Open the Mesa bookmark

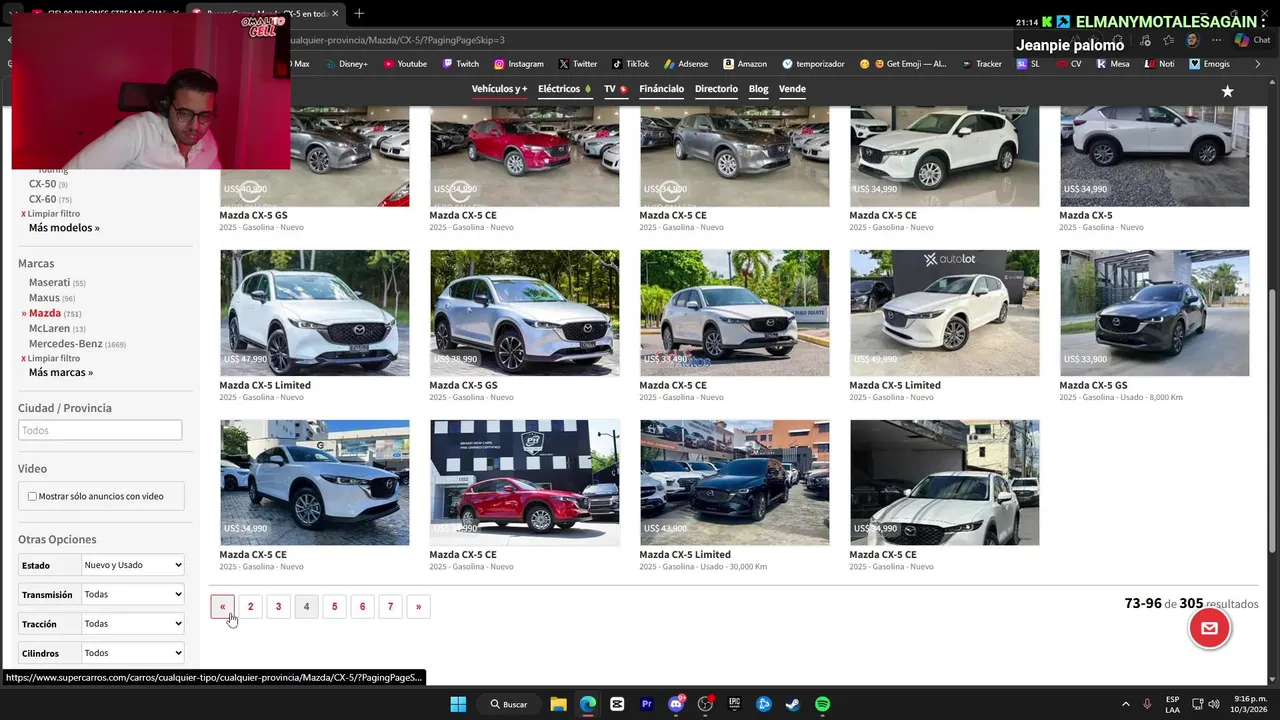(1113, 64)
